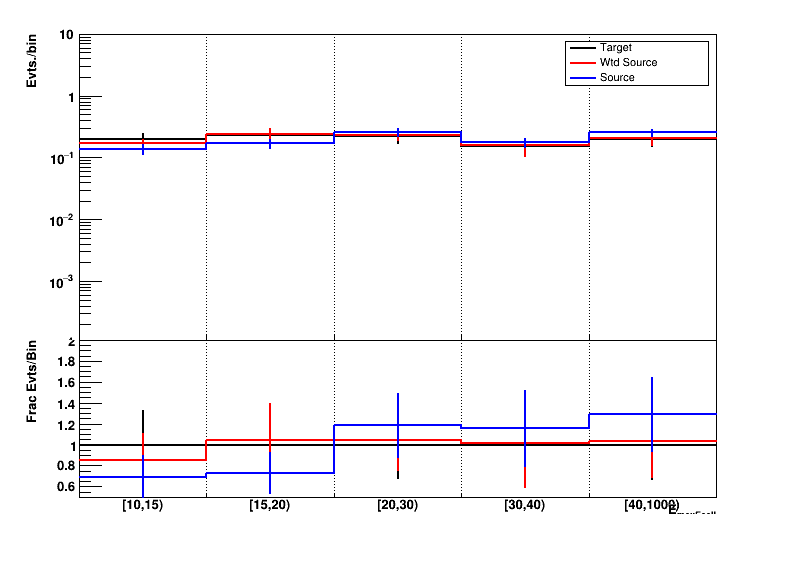Click the "Evts./bin" y-axis title
This screenshot has height=572, width=796.
33,61
